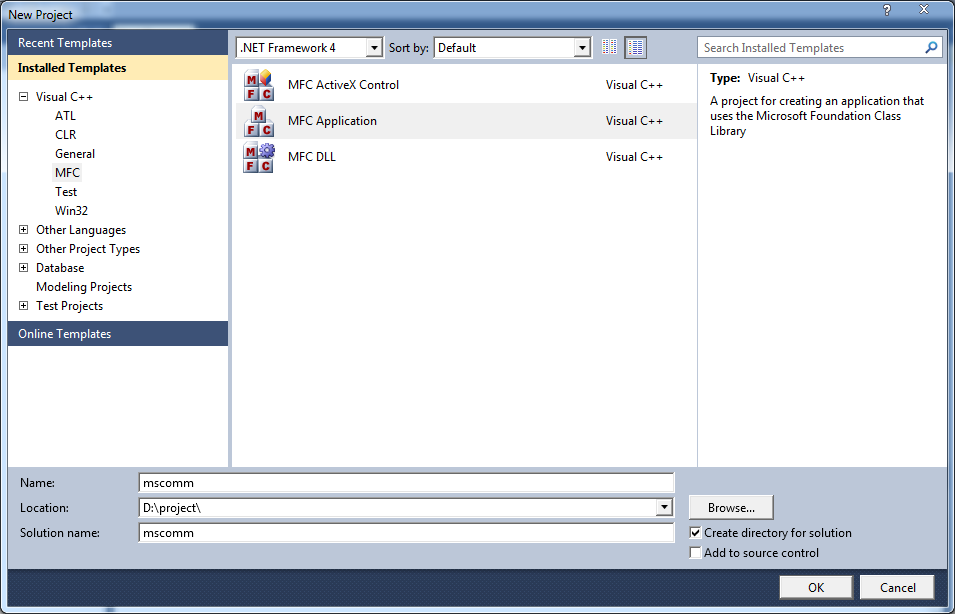The height and width of the screenshot is (614, 955).
Task: Open the .NET Framework version dropdown
Action: 374,48
